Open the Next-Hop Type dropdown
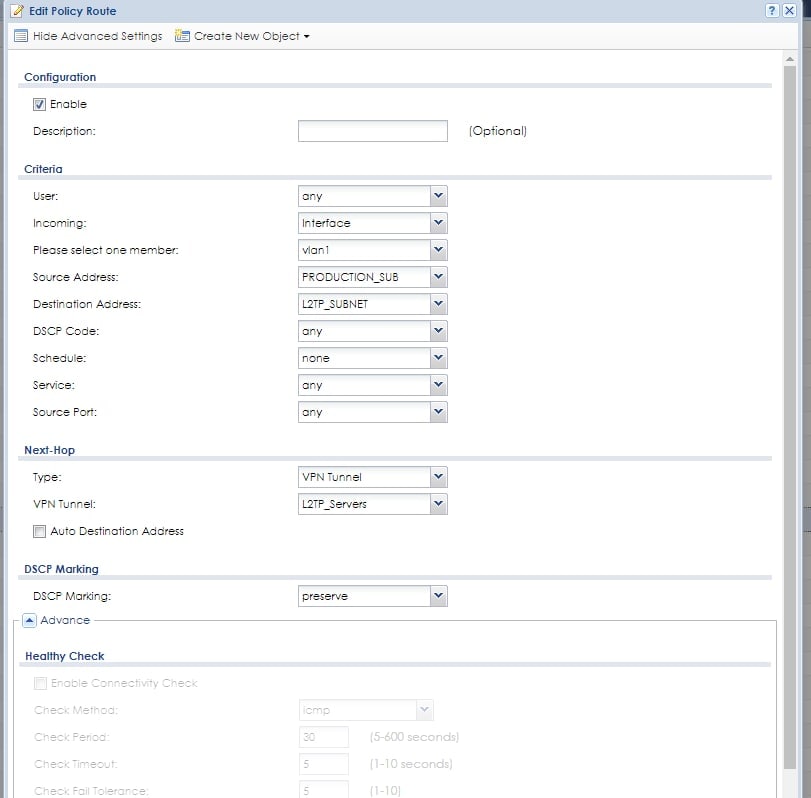 point(438,477)
